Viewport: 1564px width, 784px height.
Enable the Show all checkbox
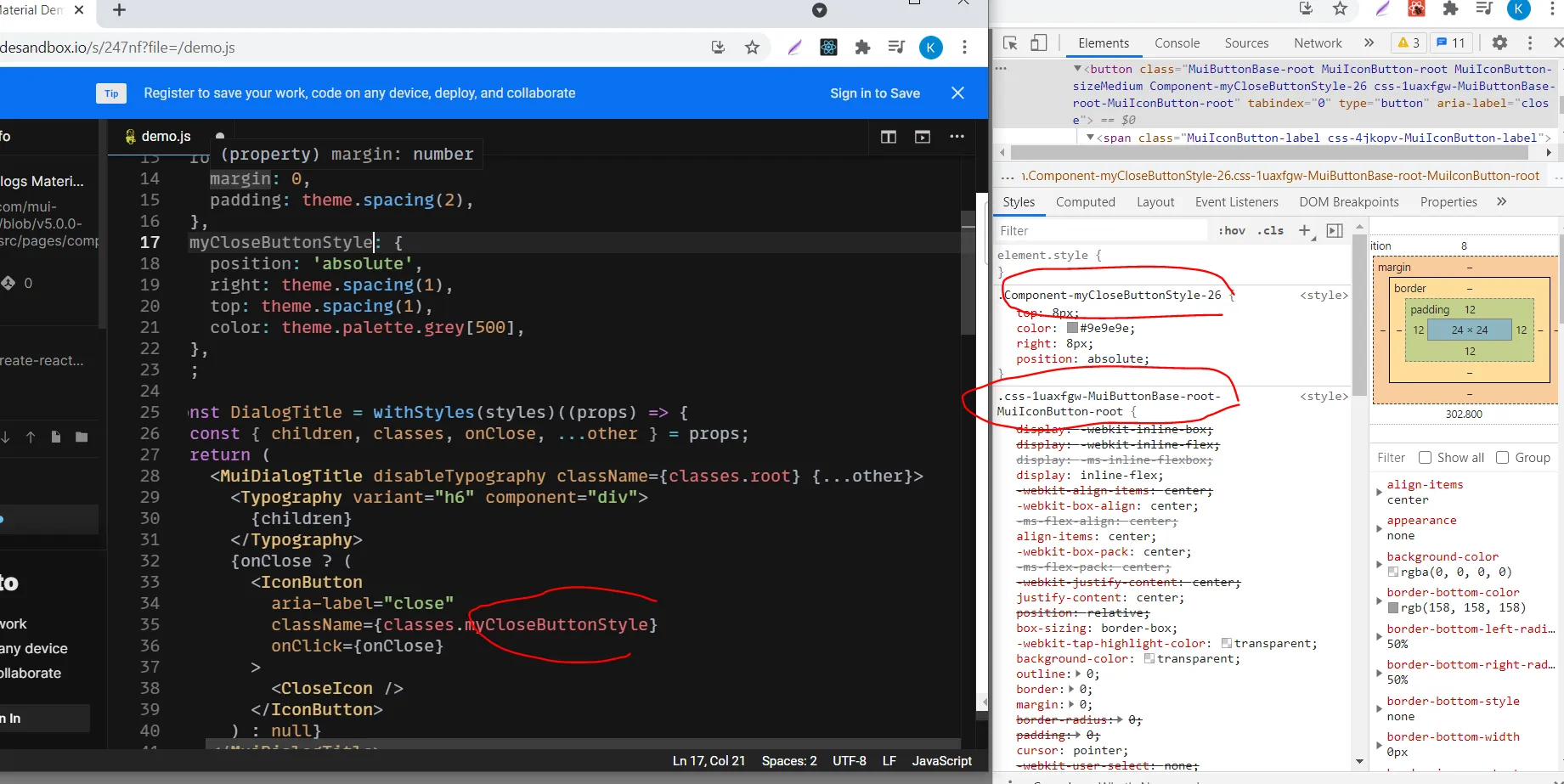[x=1426, y=458]
